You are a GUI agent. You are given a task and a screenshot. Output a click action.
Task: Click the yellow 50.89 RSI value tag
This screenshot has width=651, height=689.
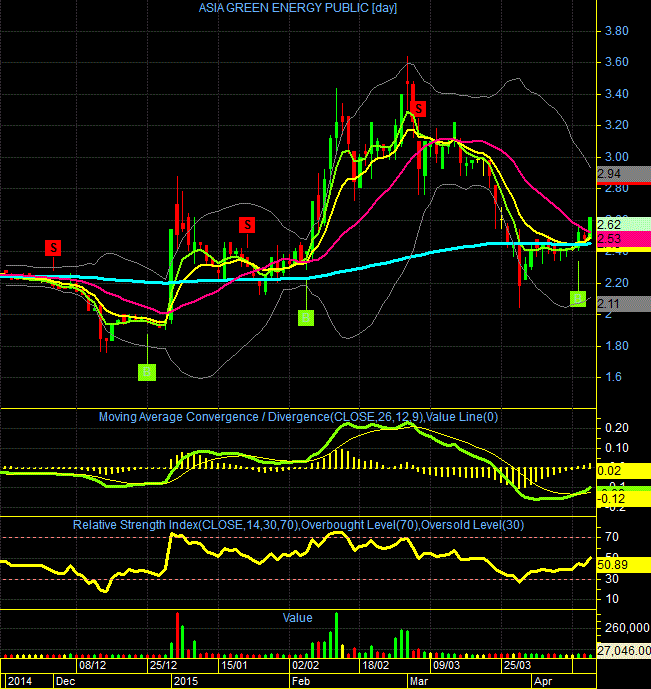624,565
